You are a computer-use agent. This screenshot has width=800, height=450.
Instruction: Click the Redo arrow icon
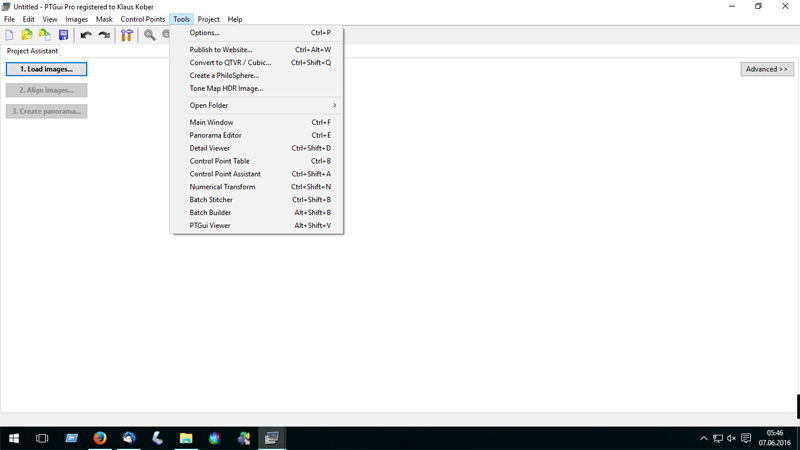pos(104,35)
